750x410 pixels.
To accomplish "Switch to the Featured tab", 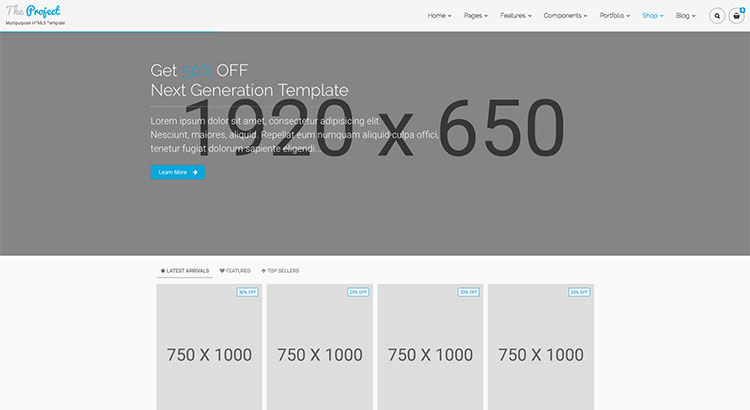I will point(235,271).
